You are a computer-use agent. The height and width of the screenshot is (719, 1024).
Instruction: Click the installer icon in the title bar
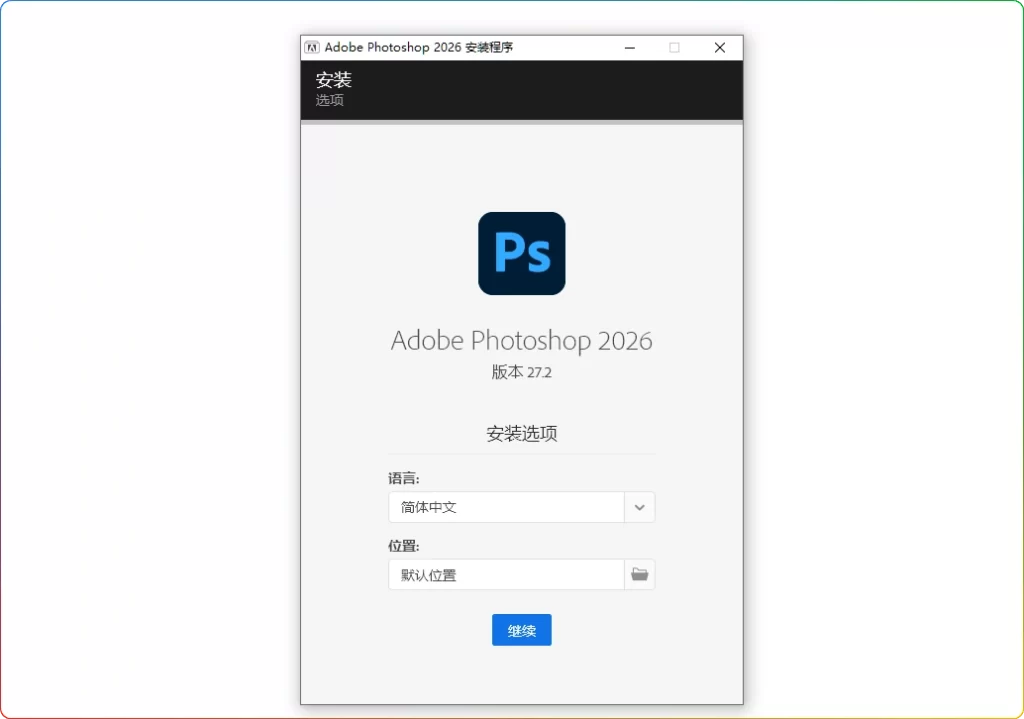(x=310, y=47)
